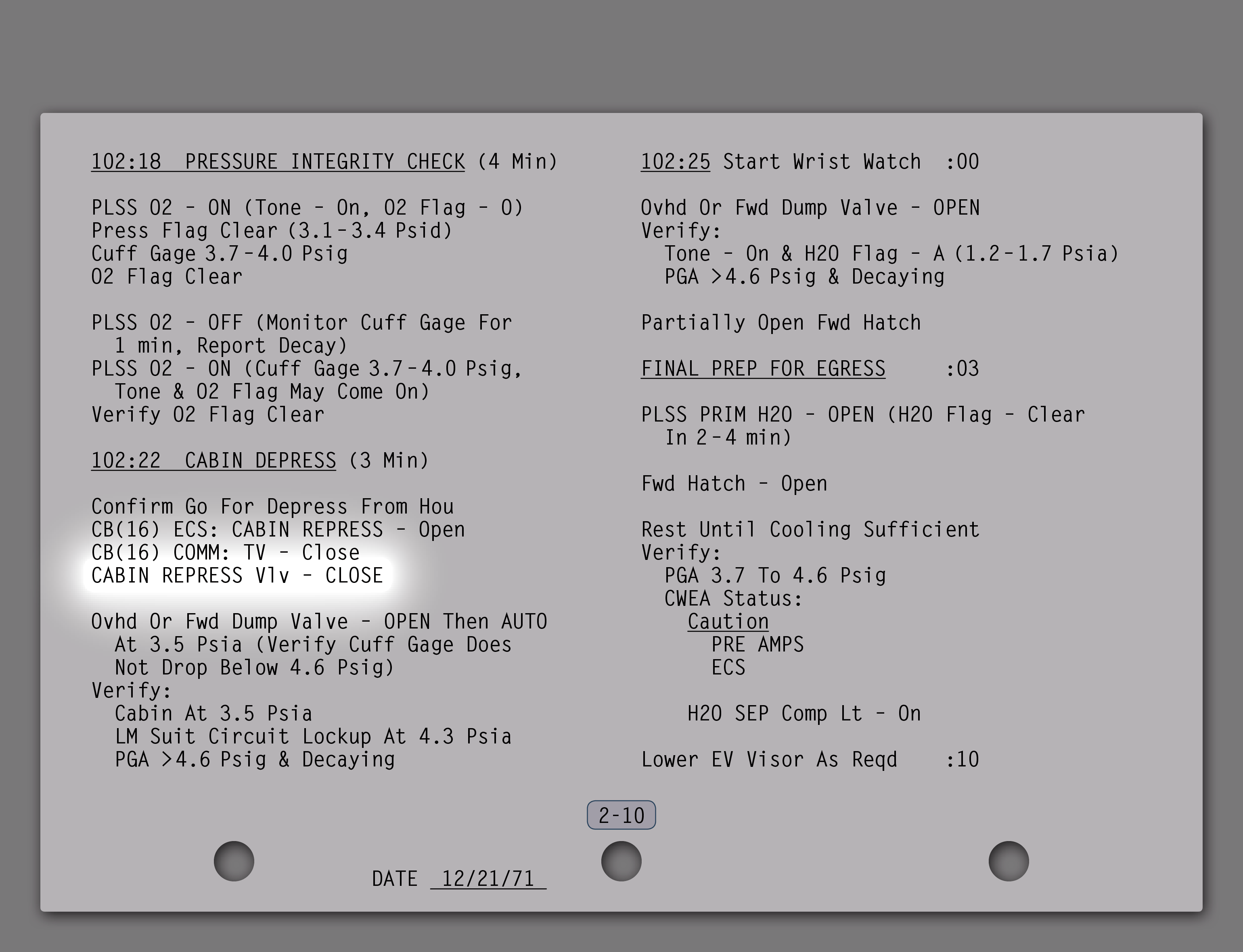The height and width of the screenshot is (952, 1243).
Task: Select the Verify O2 Flag Clear step
Action: [x=207, y=414]
